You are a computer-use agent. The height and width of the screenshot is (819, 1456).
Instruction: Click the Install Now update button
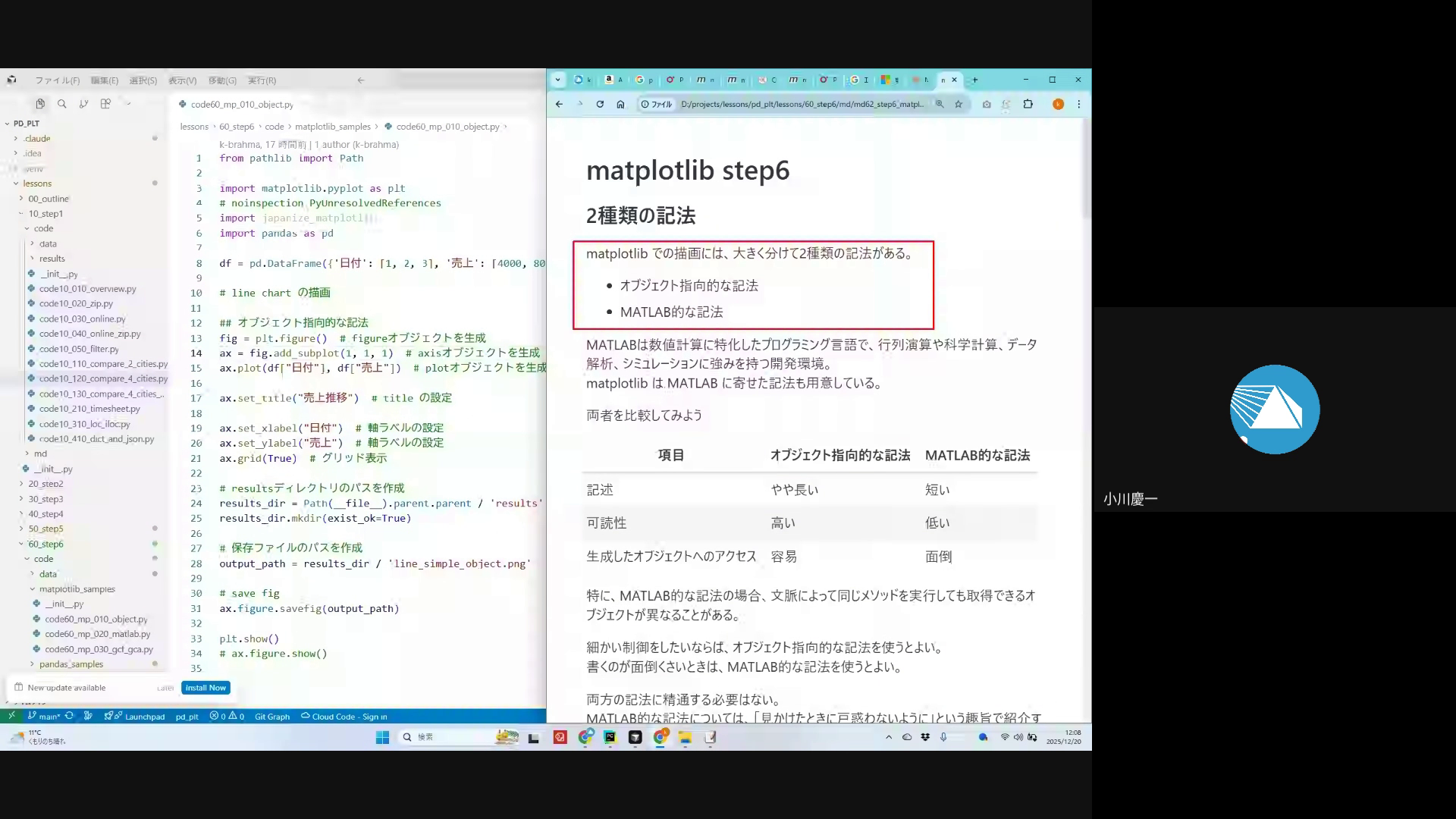206,688
